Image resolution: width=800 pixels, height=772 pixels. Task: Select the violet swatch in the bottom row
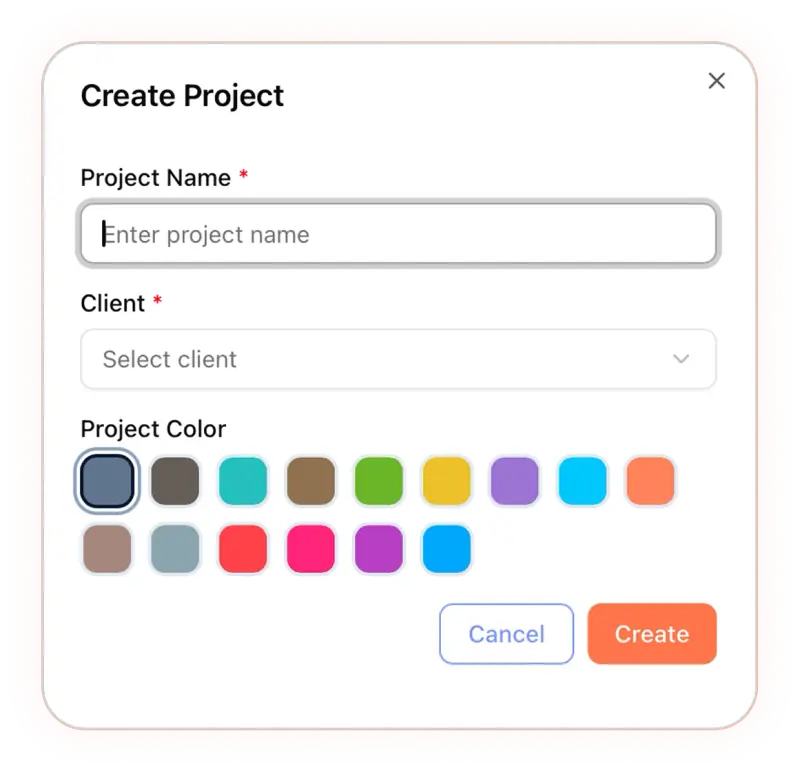[379, 549]
